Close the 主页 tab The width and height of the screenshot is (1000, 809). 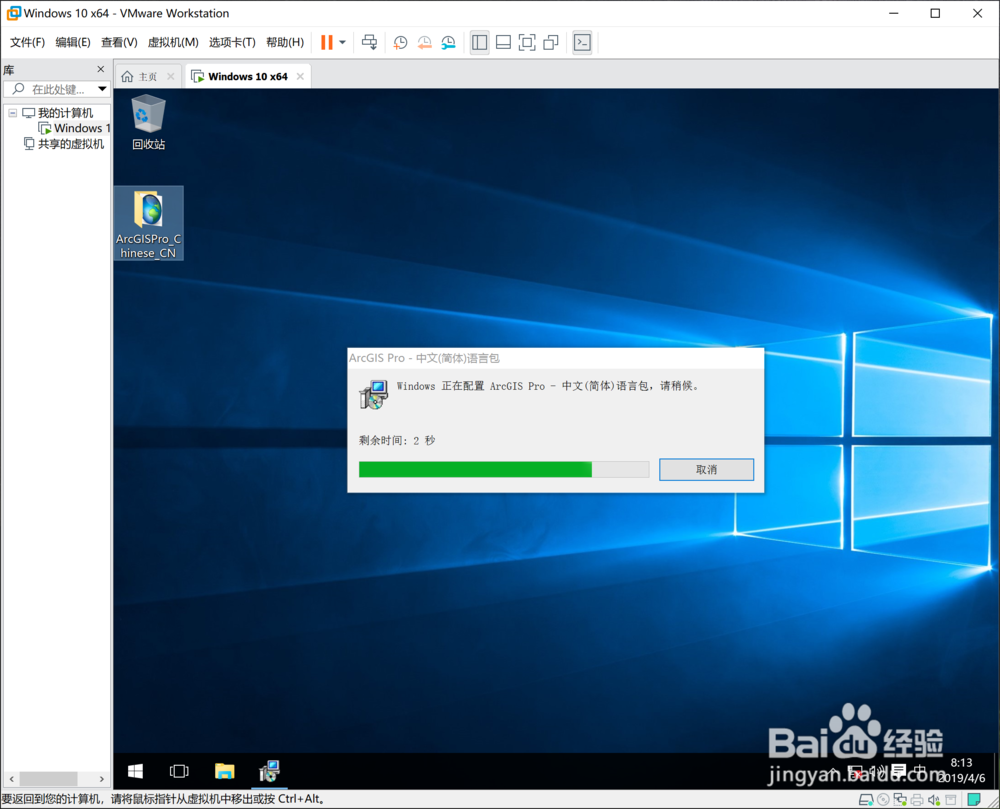click(x=170, y=77)
